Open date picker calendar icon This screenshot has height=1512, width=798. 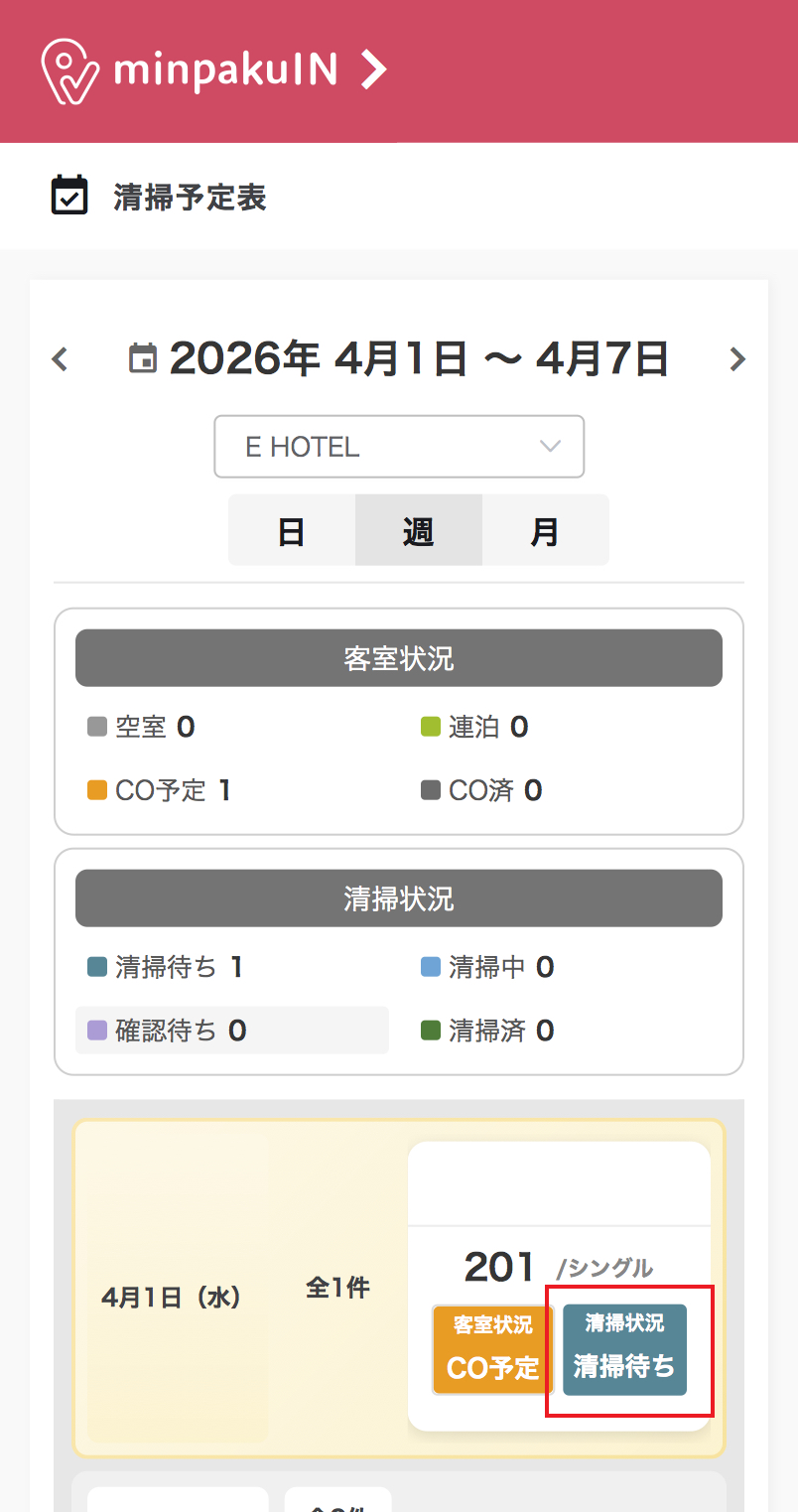pyautogui.click(x=144, y=358)
